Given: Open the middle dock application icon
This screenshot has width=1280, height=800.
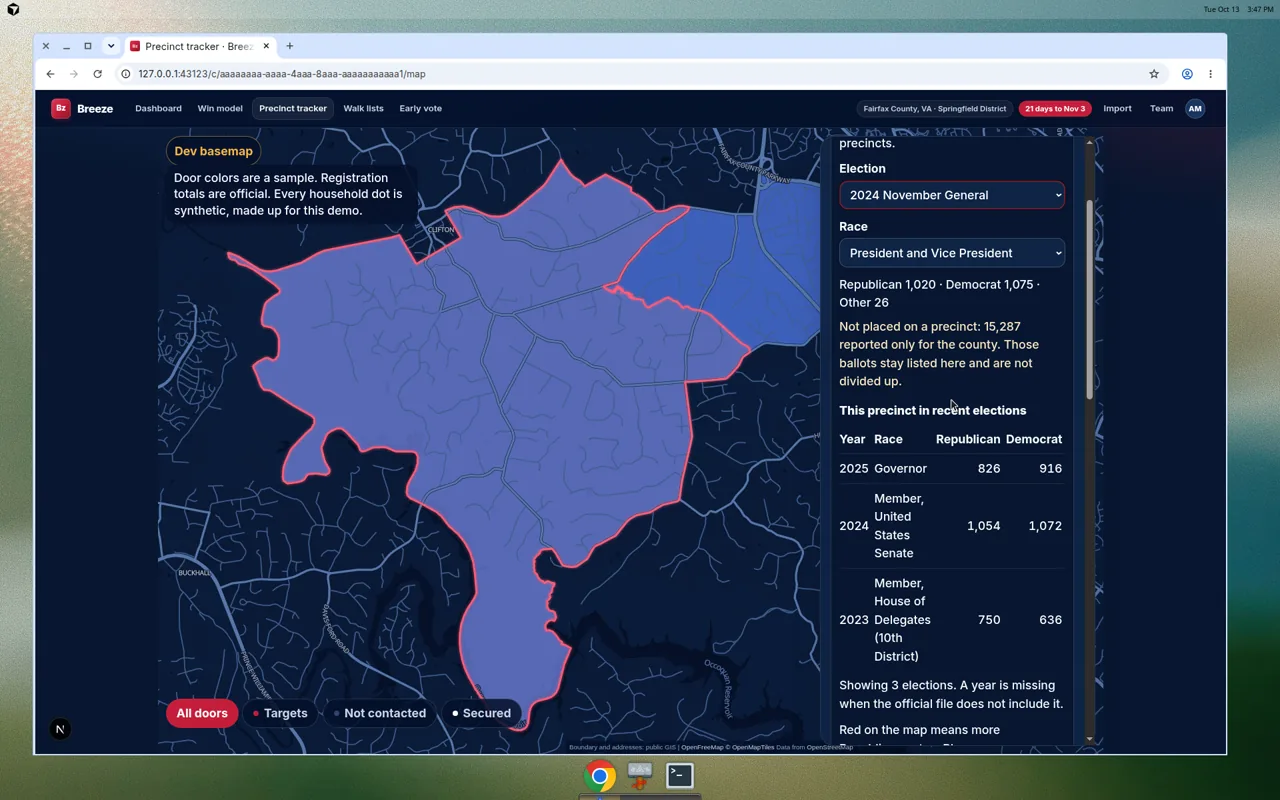Looking at the screenshot, I should click(x=640, y=775).
